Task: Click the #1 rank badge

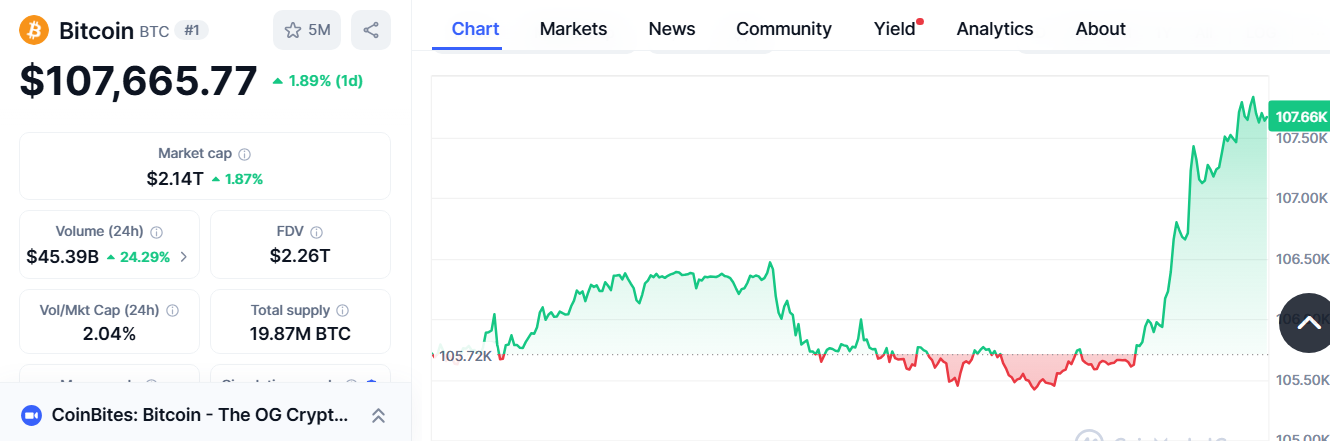Action: [x=192, y=30]
